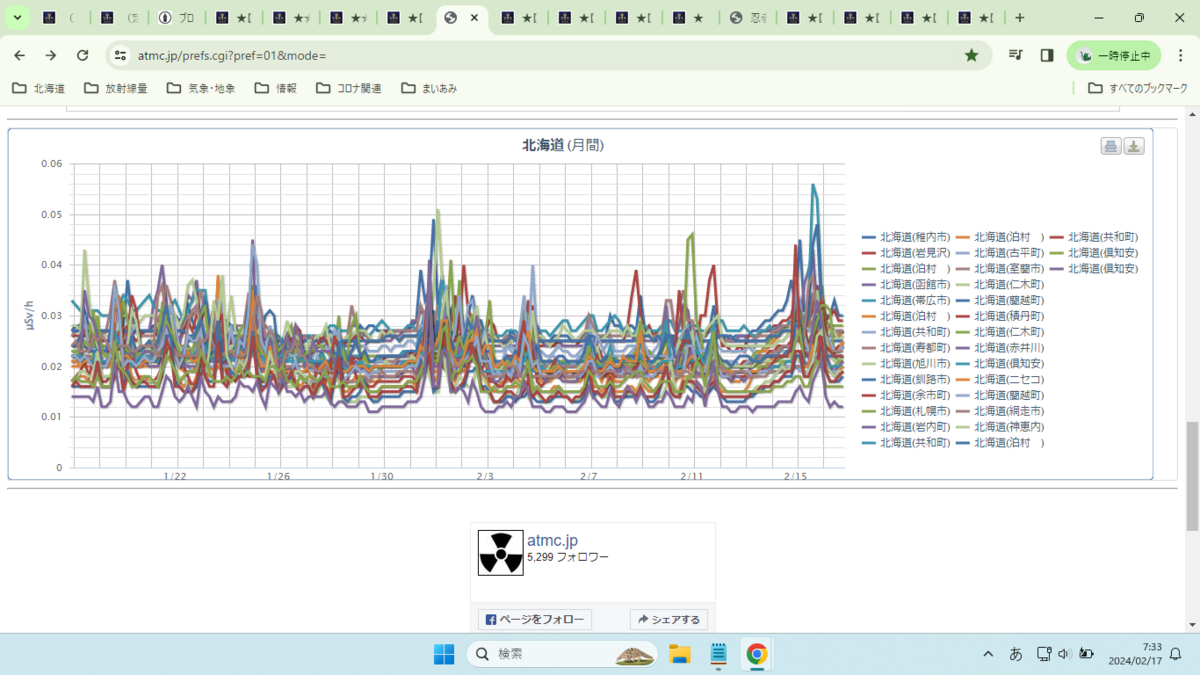Image resolution: width=1200 pixels, height=675 pixels.
Task: Toggle the 北海道(札幌市) legend series
Action: click(x=907, y=411)
